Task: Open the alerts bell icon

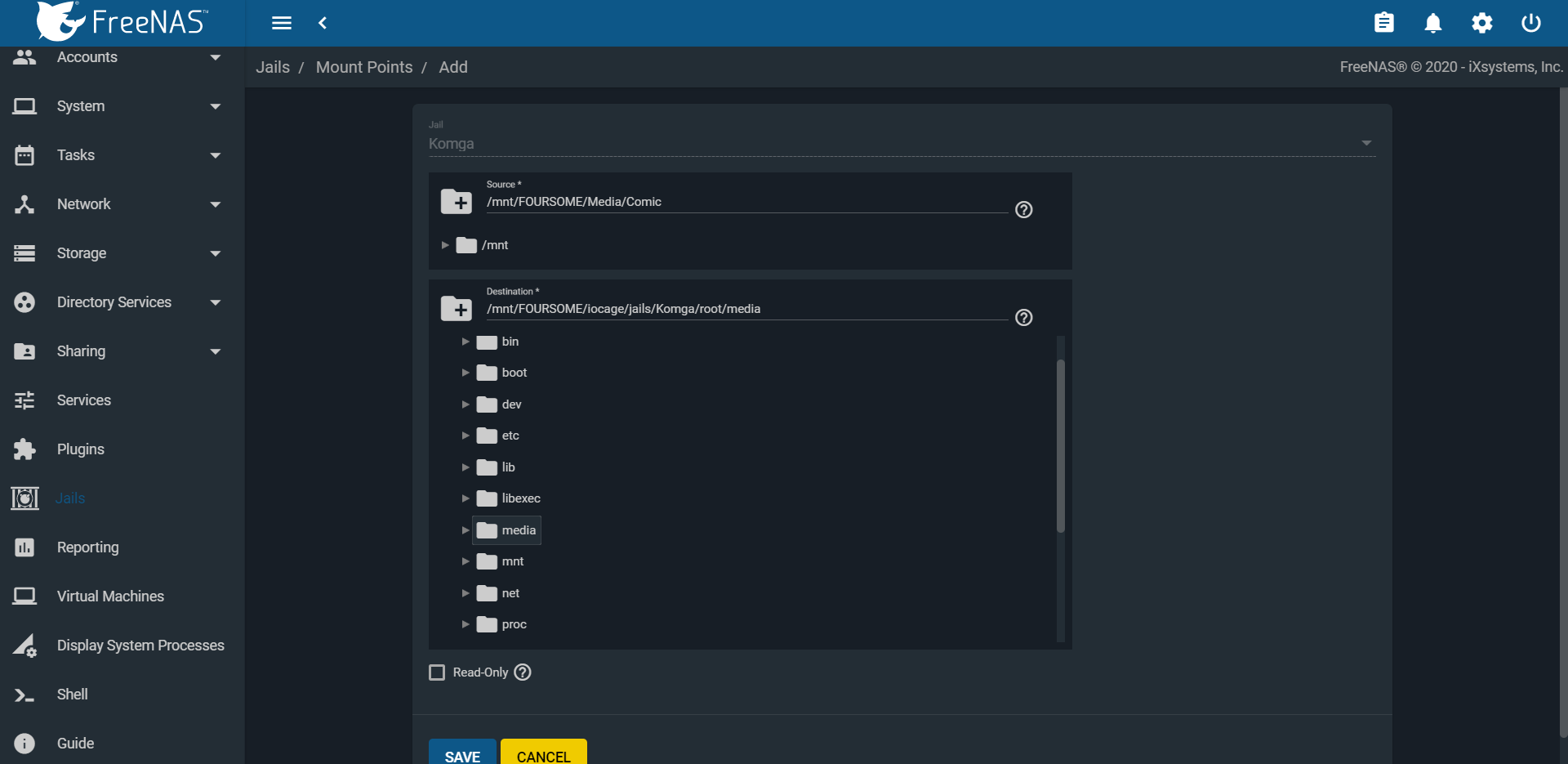Action: pos(1432,23)
